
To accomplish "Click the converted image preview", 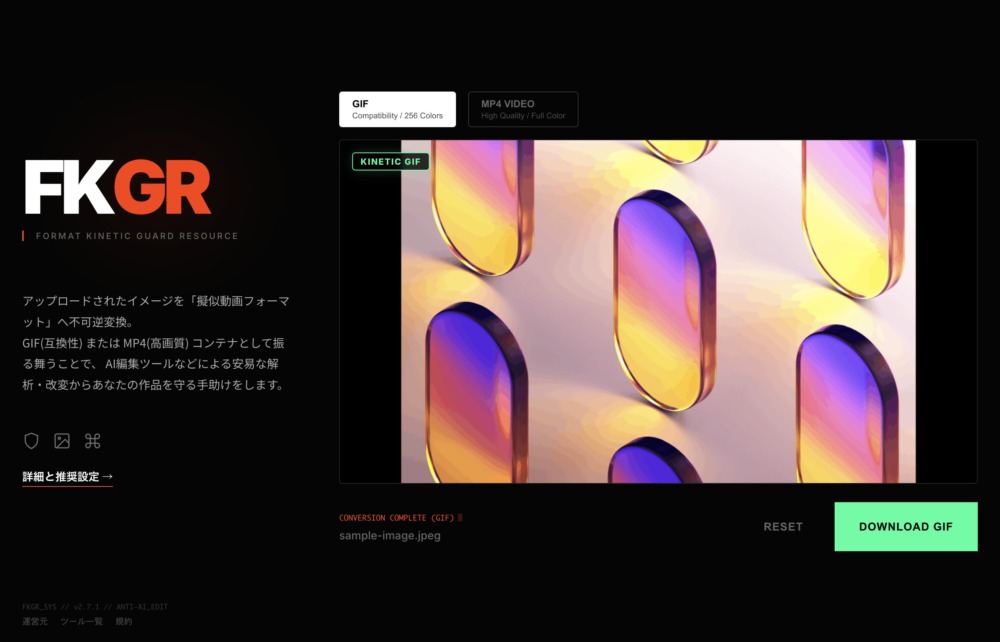I will [x=658, y=312].
